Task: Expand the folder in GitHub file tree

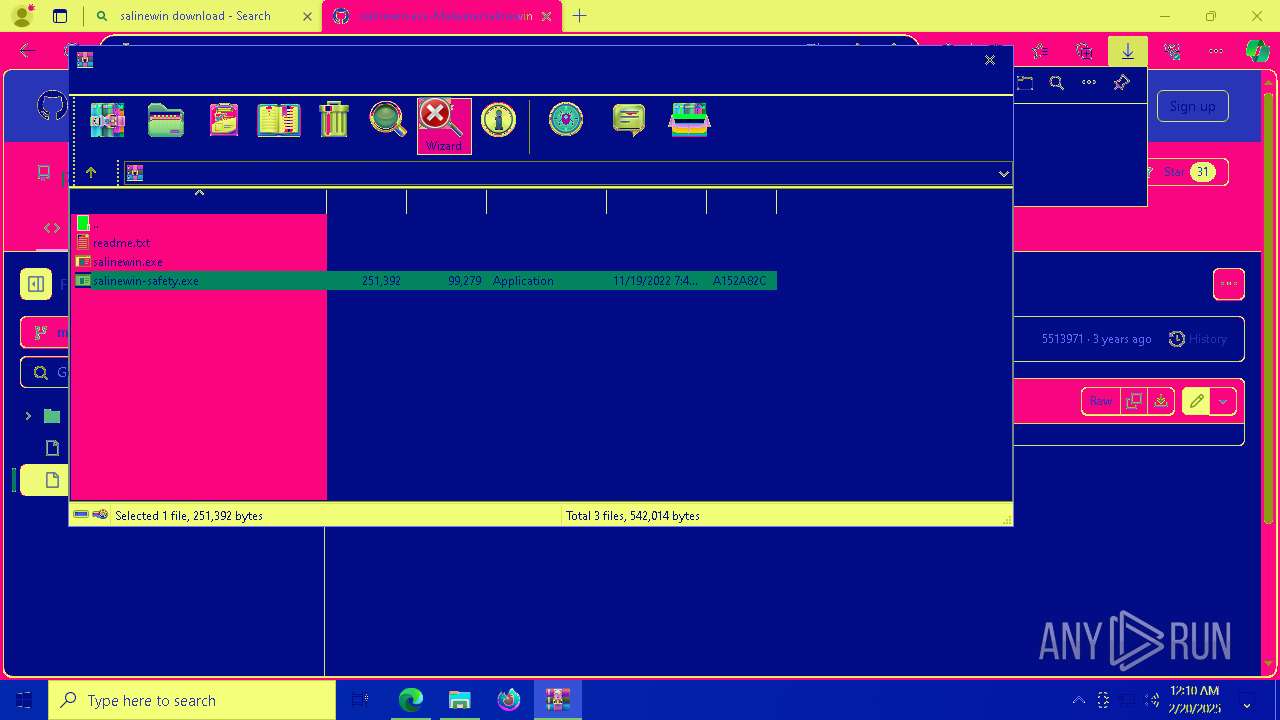Action: coord(28,416)
